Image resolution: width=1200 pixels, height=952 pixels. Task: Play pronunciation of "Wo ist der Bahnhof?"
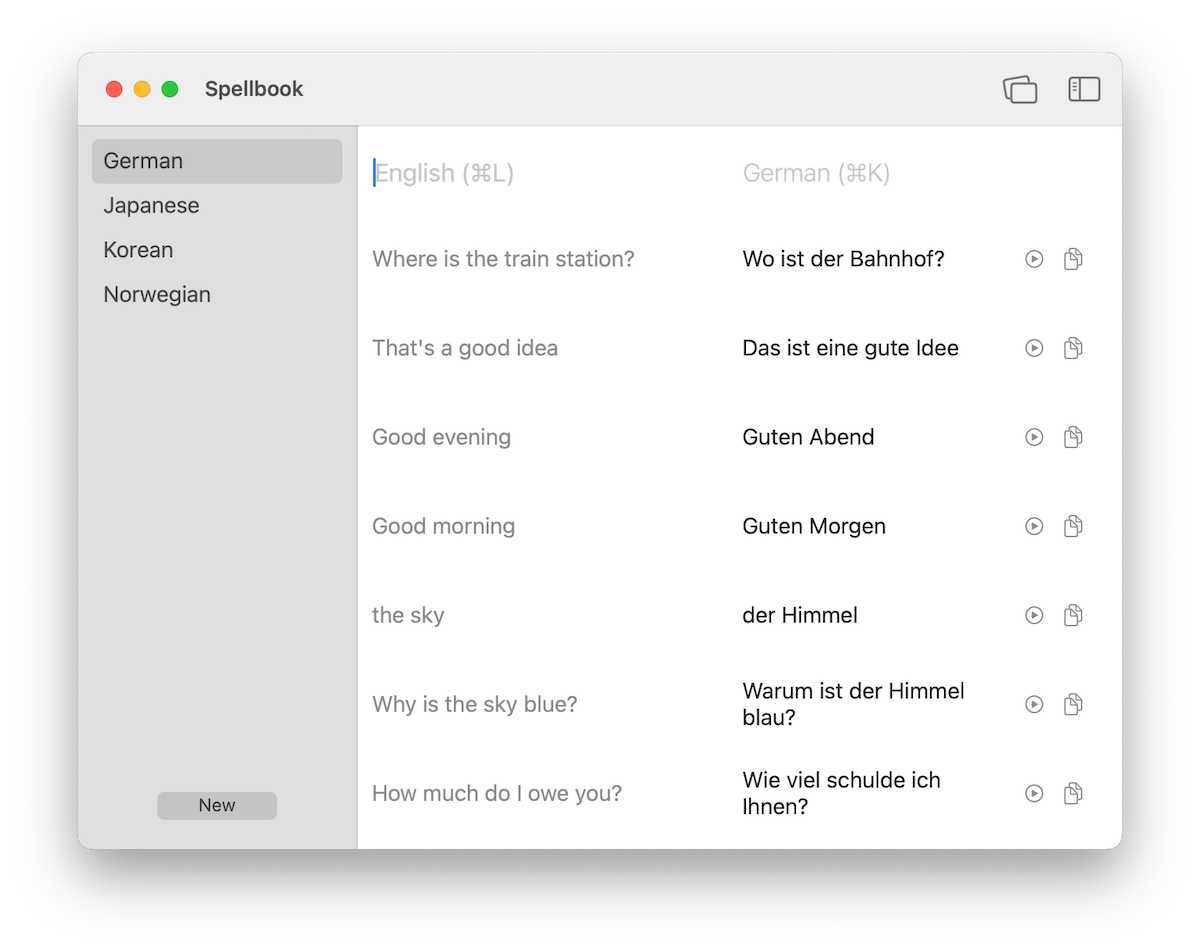click(x=1034, y=258)
